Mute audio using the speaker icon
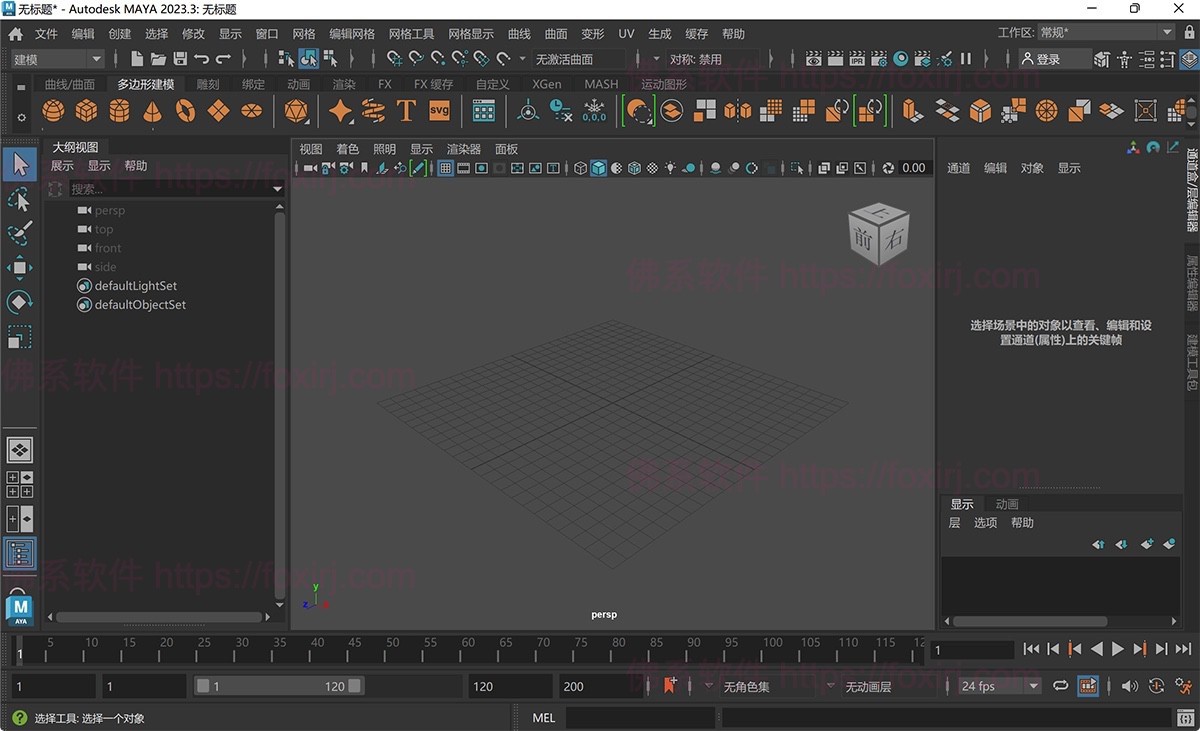This screenshot has width=1200, height=731. tap(1131, 686)
